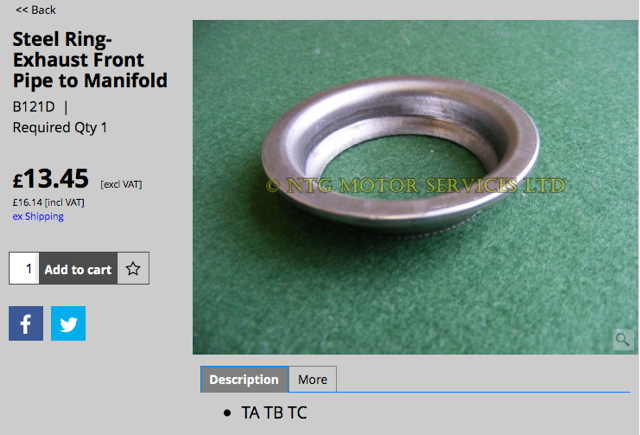Open the ex Shipping link

38,216
